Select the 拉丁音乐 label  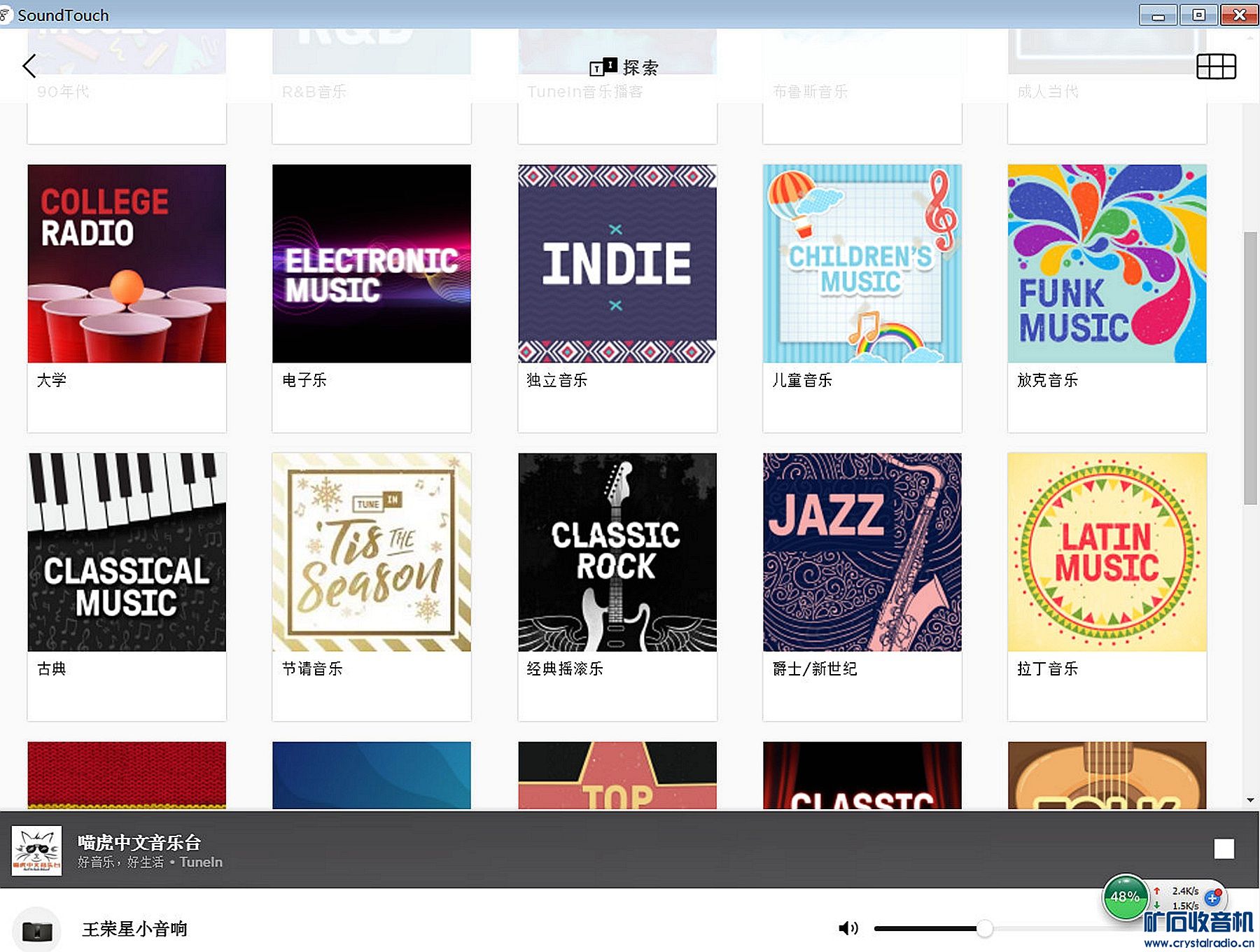(x=1047, y=668)
